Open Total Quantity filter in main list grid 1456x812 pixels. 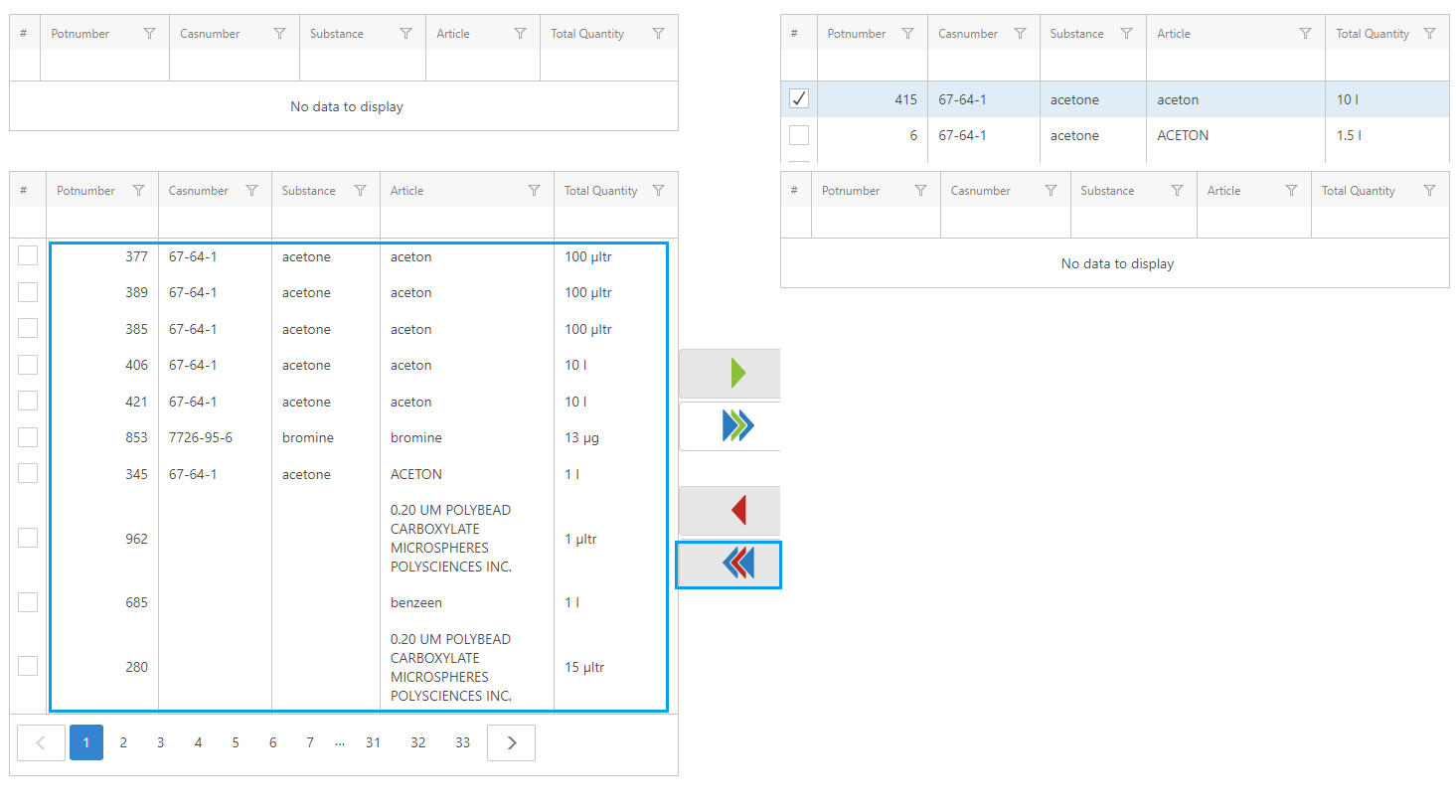pyautogui.click(x=658, y=191)
